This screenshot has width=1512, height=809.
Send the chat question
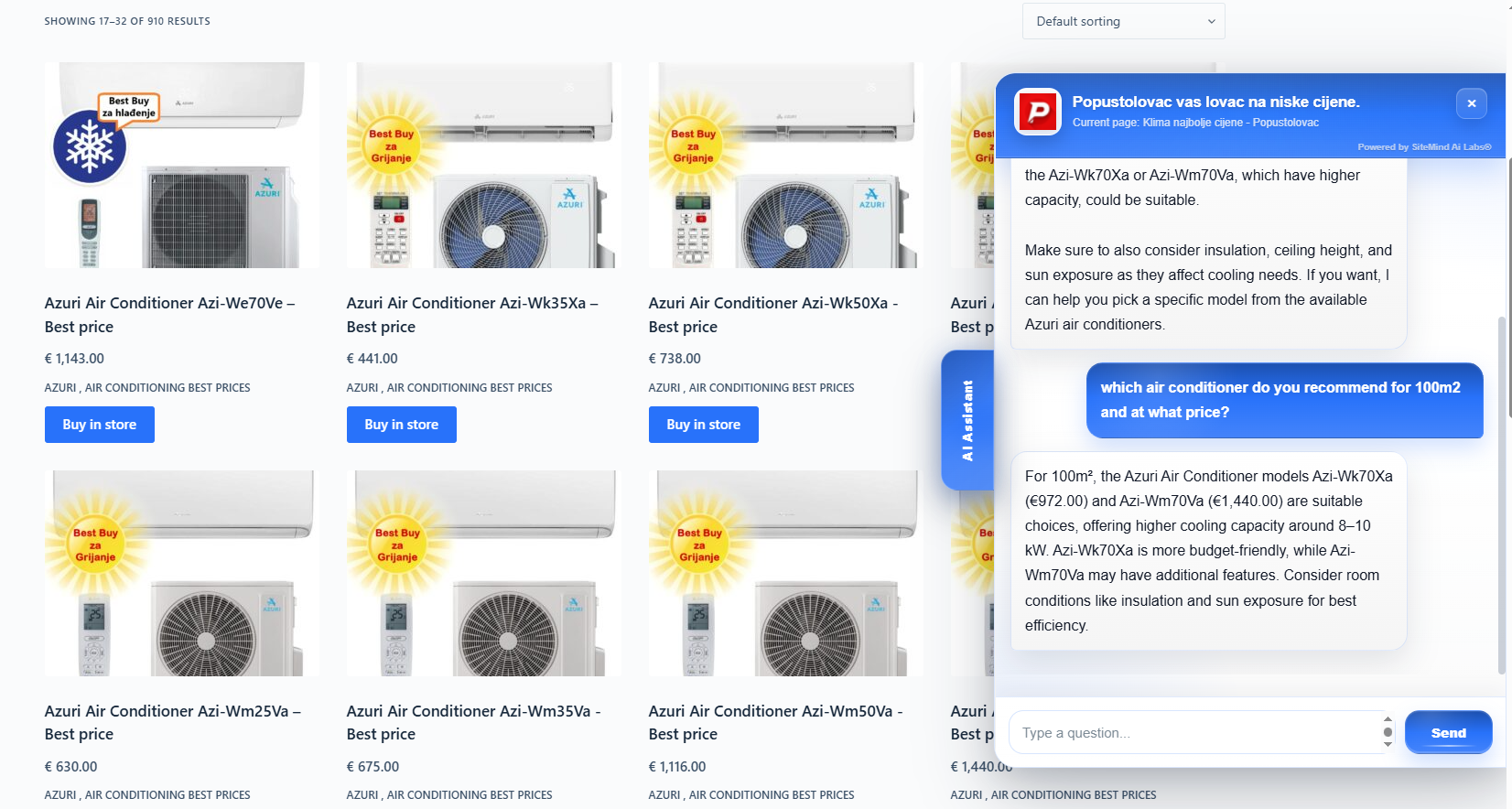1448,732
